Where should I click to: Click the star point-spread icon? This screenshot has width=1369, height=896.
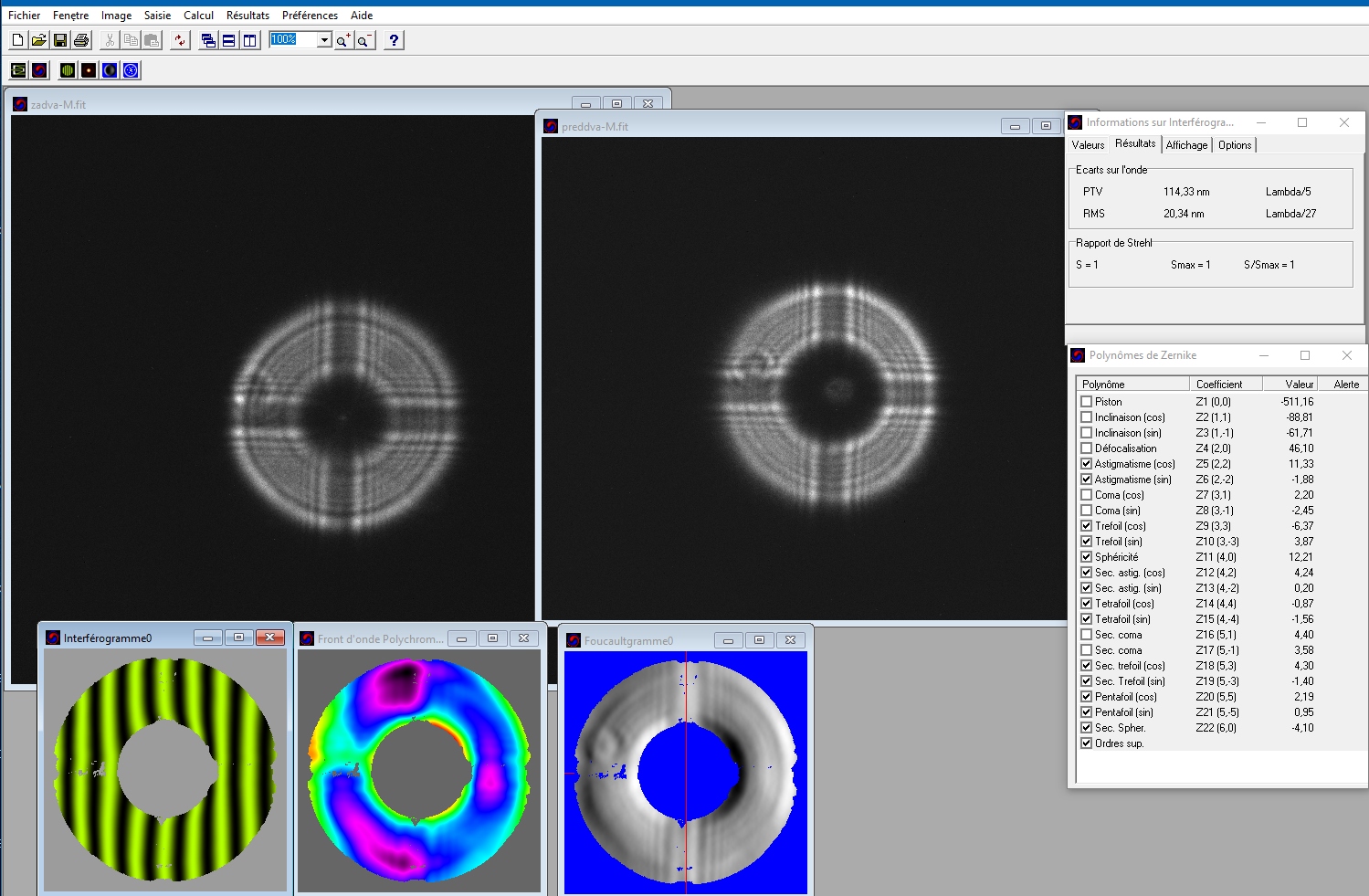pyautogui.click(x=89, y=70)
